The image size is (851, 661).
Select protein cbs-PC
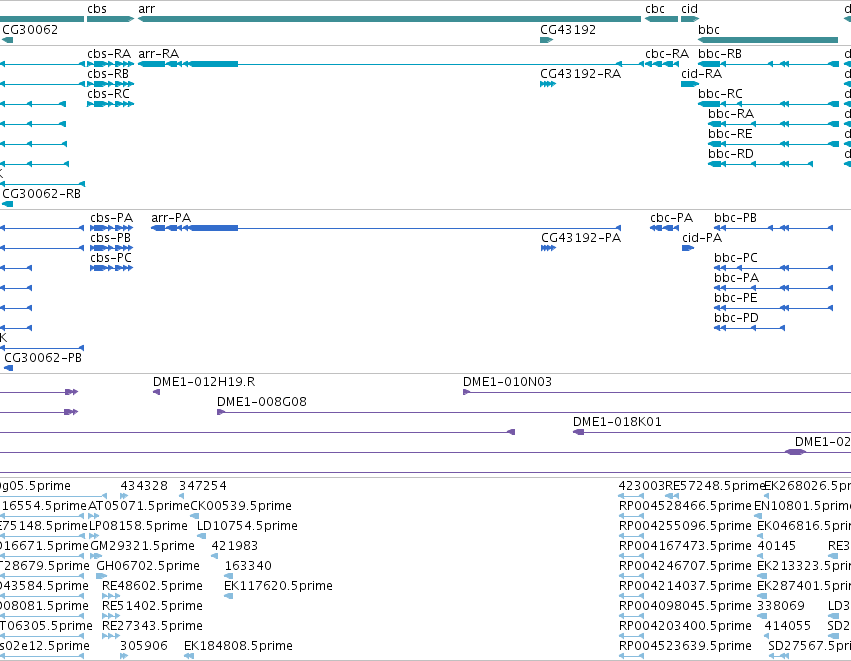pos(111,268)
